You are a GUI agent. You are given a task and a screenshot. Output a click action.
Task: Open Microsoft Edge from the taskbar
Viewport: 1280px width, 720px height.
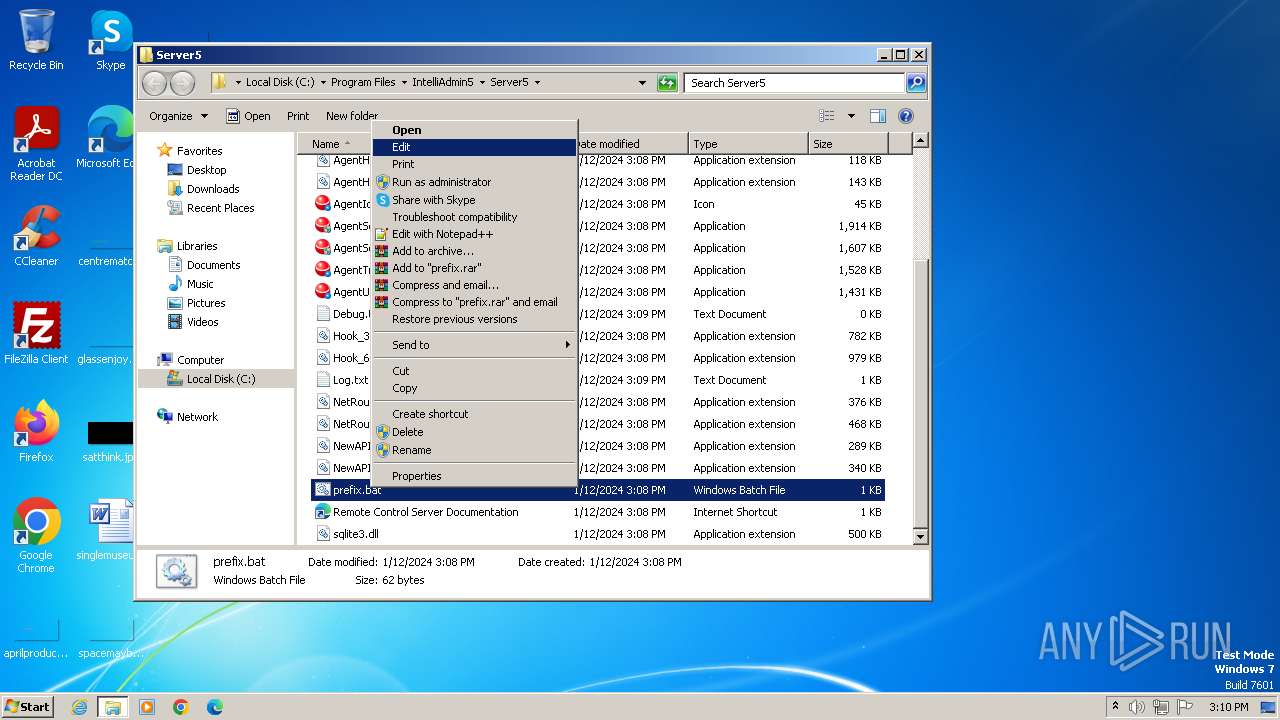(x=215, y=707)
